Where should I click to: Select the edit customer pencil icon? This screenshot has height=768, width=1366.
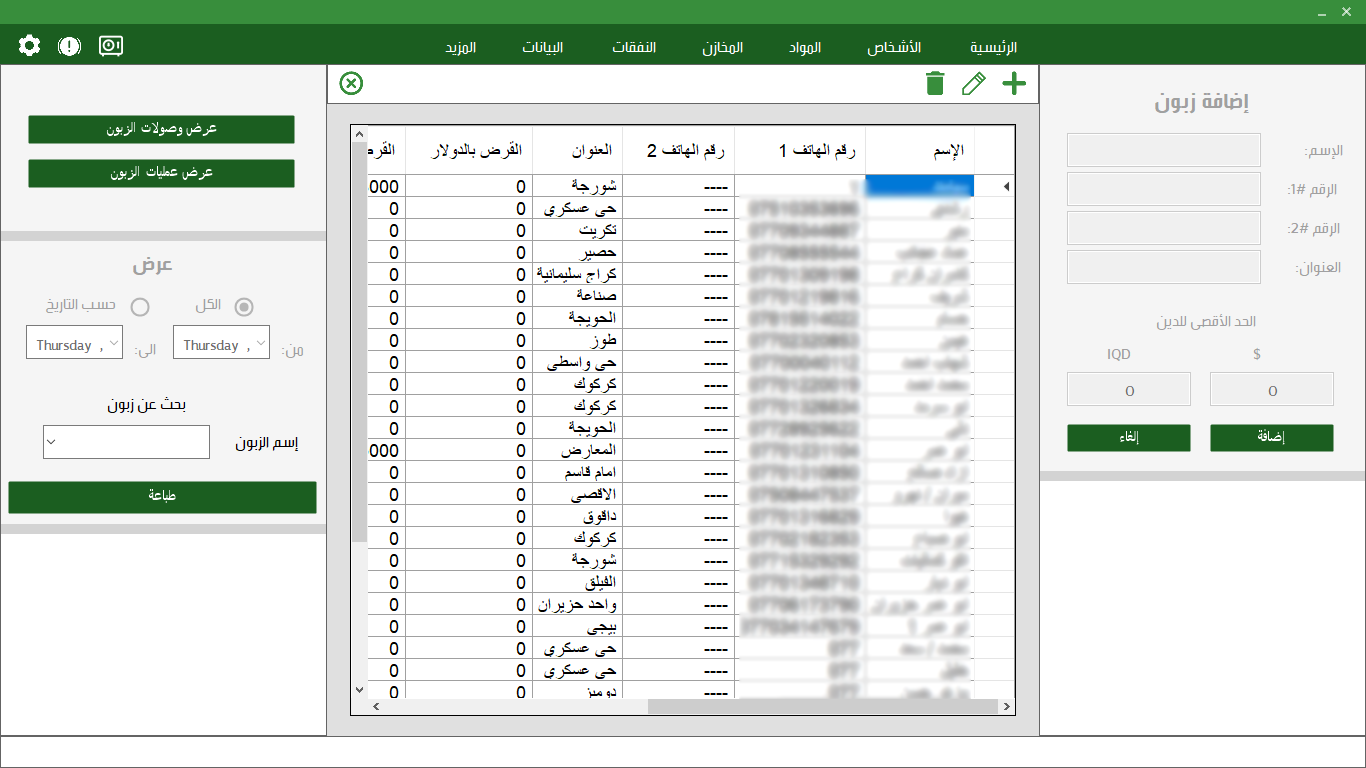pos(974,84)
